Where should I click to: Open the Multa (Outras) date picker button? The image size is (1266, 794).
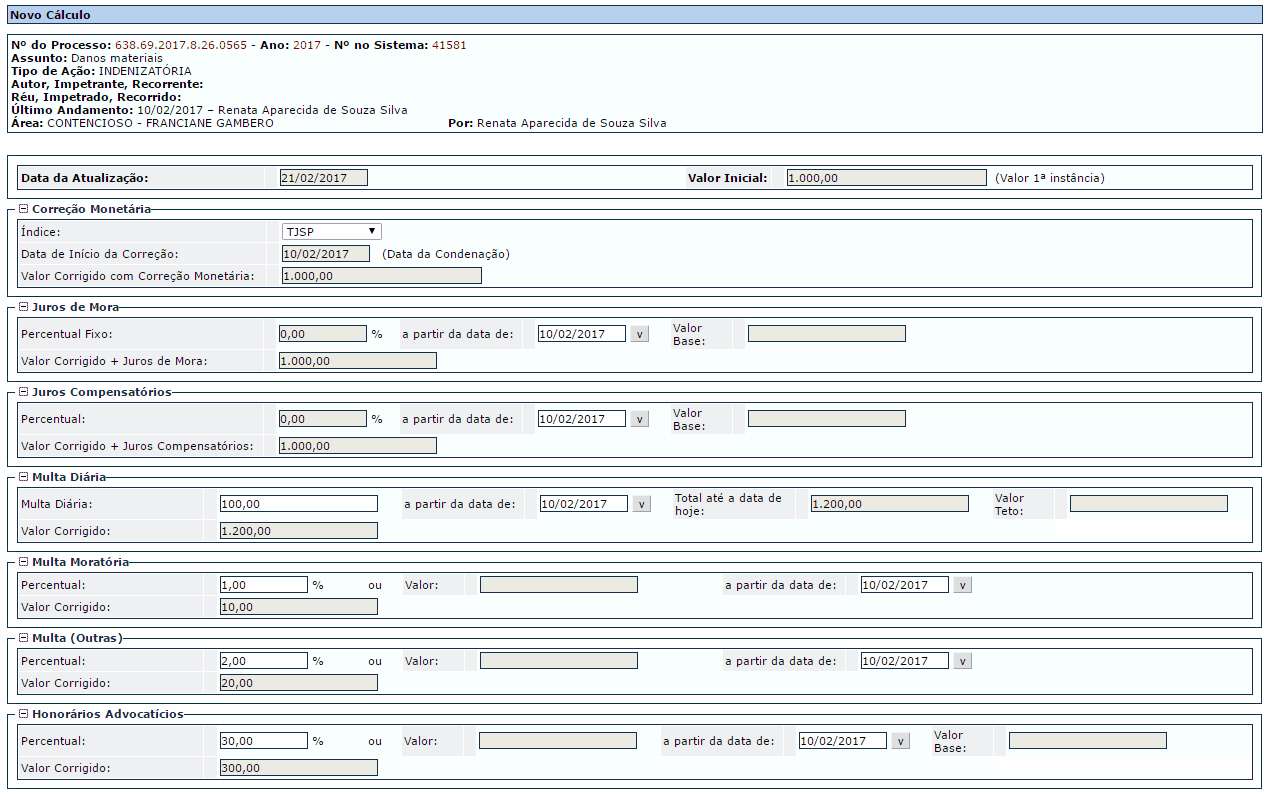click(963, 661)
